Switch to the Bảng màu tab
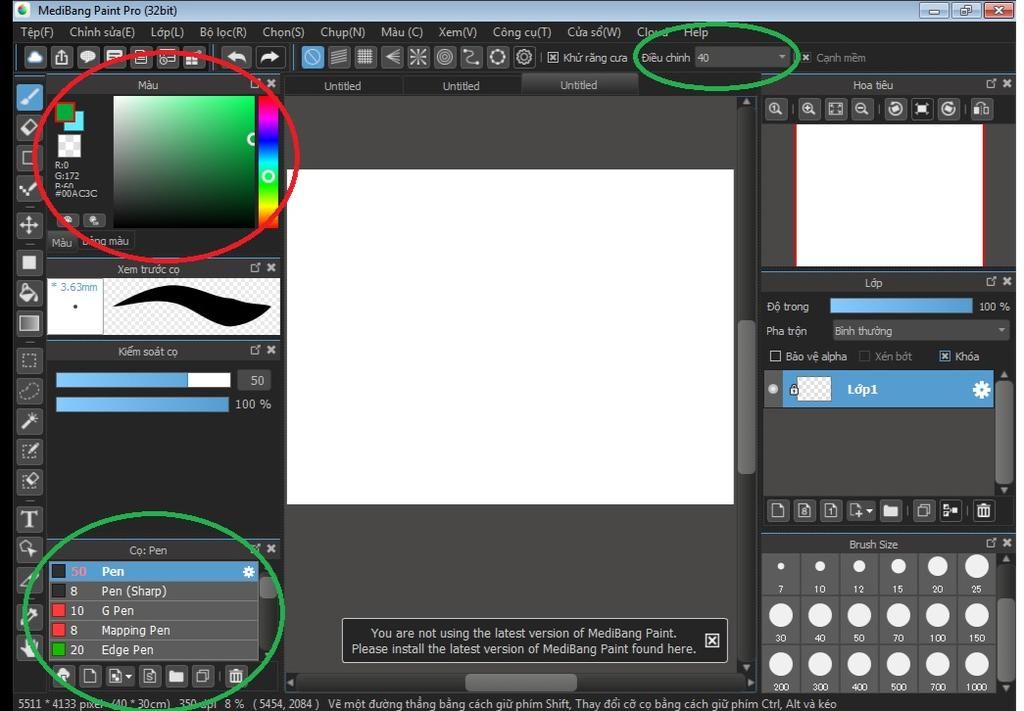This screenshot has height=711, width=1024. click(105, 241)
